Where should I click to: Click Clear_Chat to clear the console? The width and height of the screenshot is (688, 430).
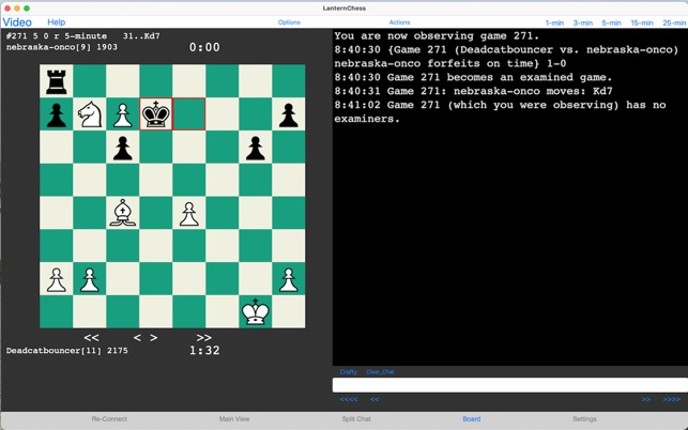[380, 372]
